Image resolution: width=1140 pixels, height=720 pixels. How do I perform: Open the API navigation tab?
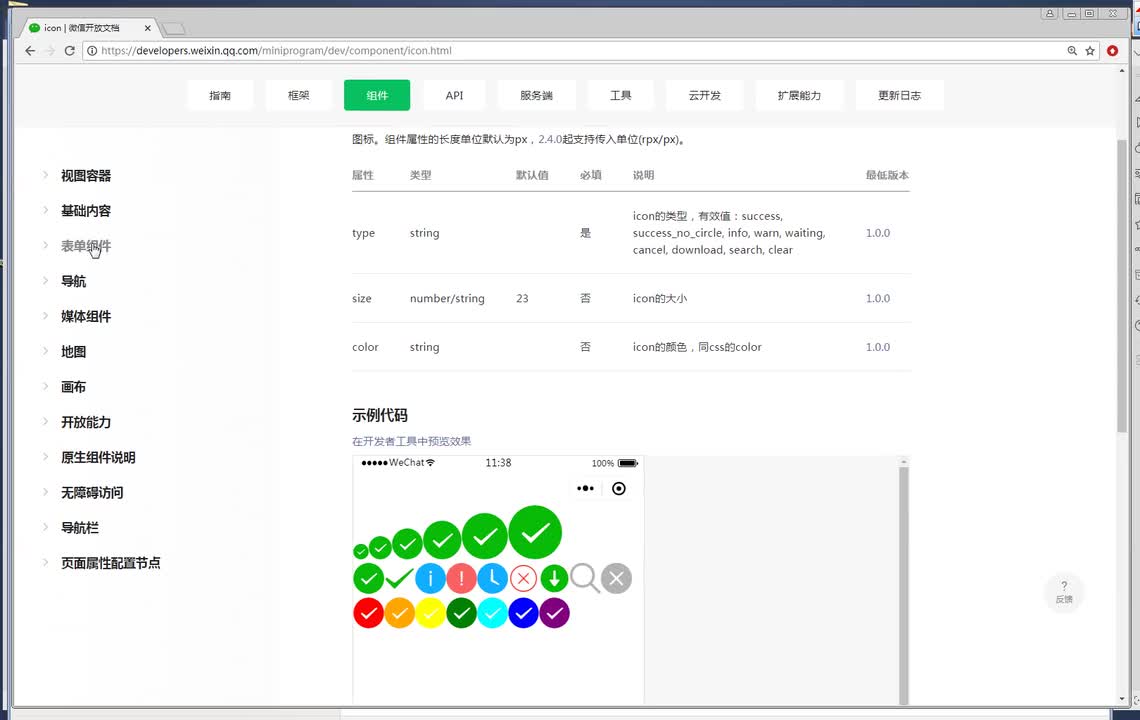click(454, 95)
